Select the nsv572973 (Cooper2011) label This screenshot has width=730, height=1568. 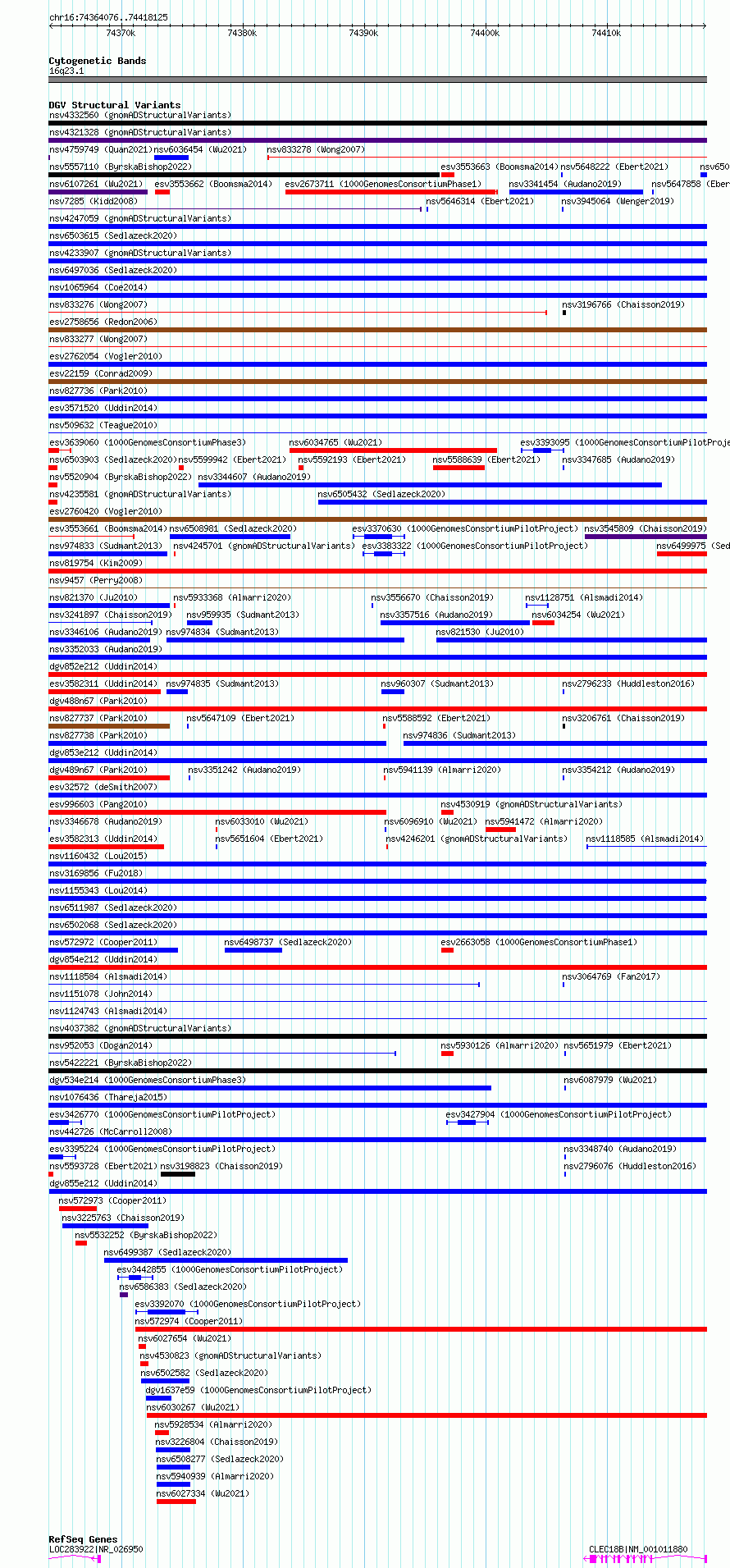click(x=112, y=1200)
